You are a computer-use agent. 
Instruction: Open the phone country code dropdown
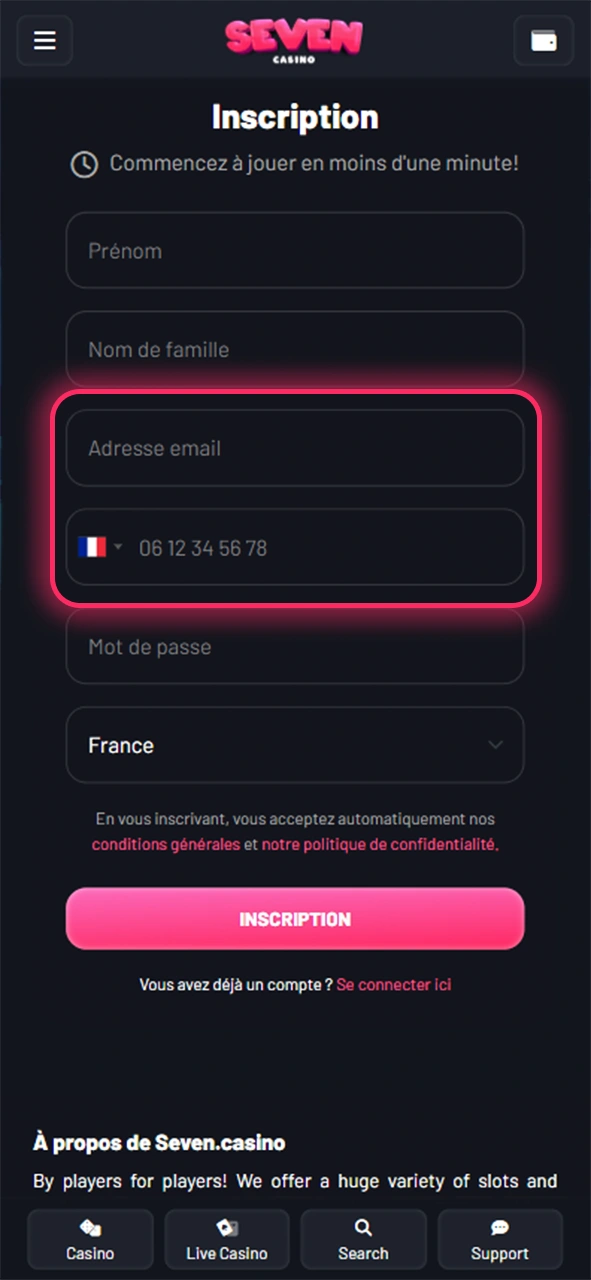click(117, 547)
